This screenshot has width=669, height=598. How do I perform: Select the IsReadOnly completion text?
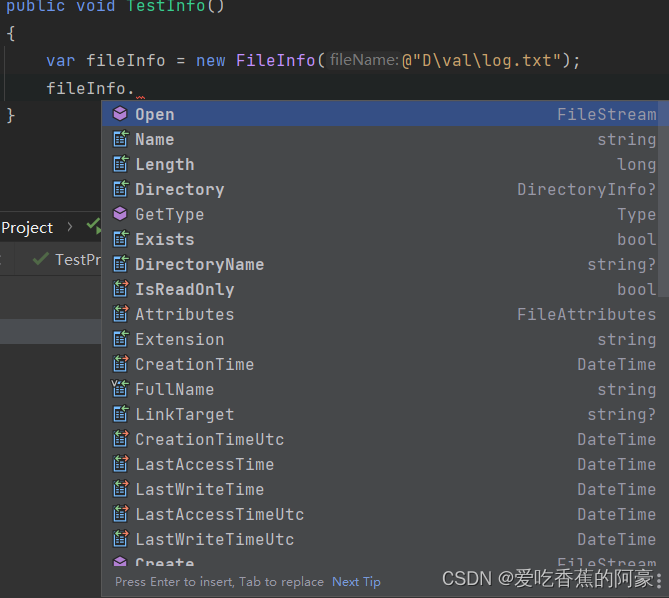[x=185, y=290]
